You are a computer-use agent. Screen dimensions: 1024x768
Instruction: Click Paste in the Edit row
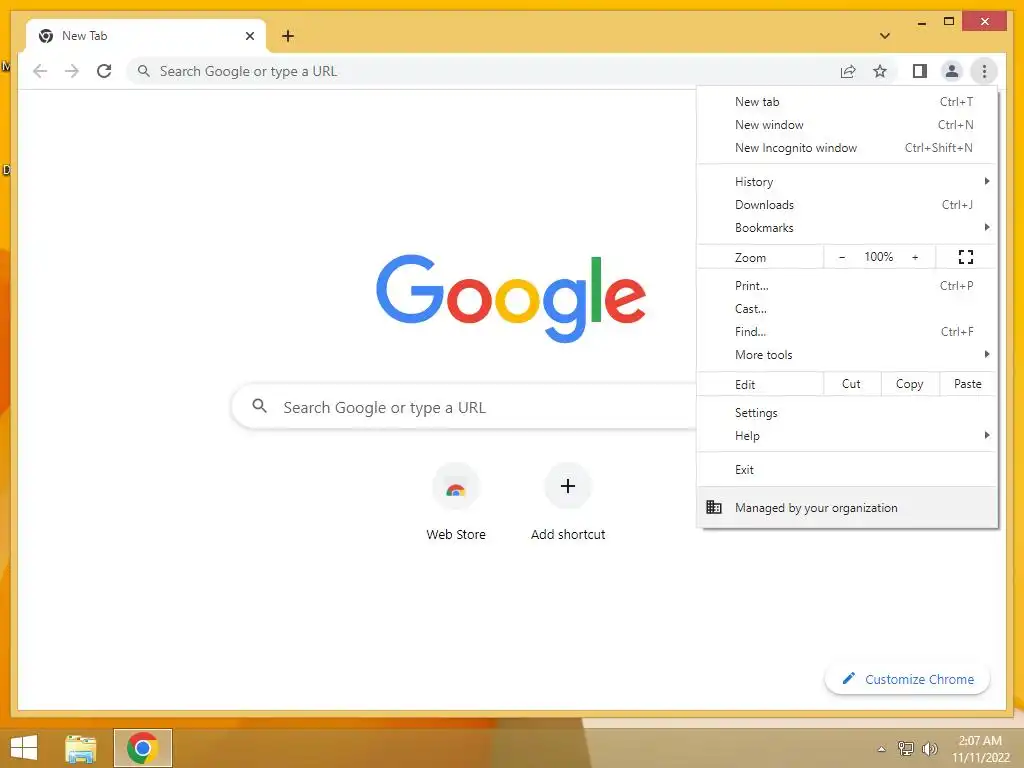(968, 384)
